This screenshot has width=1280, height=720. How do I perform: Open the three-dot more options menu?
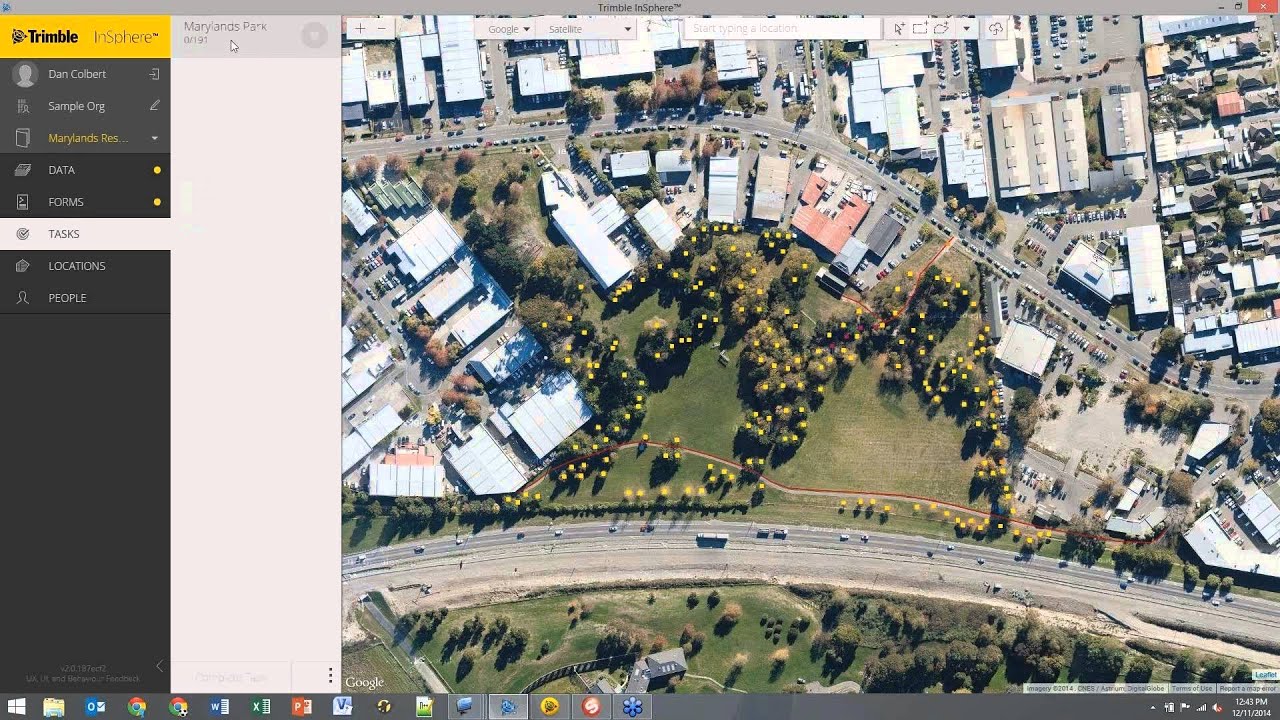[330, 676]
